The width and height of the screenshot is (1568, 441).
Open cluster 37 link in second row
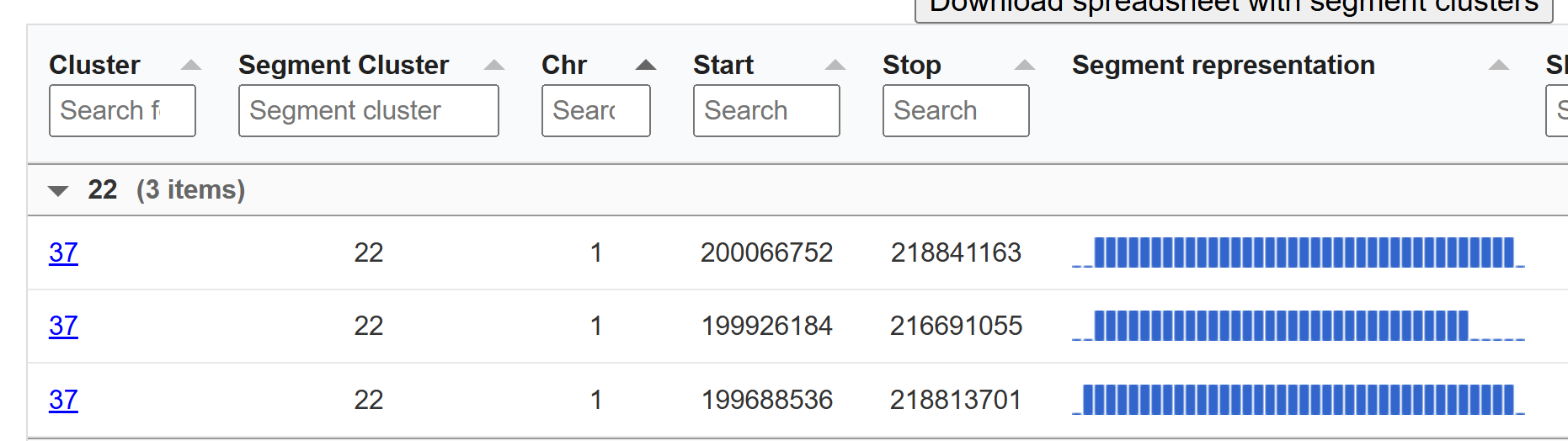(63, 326)
